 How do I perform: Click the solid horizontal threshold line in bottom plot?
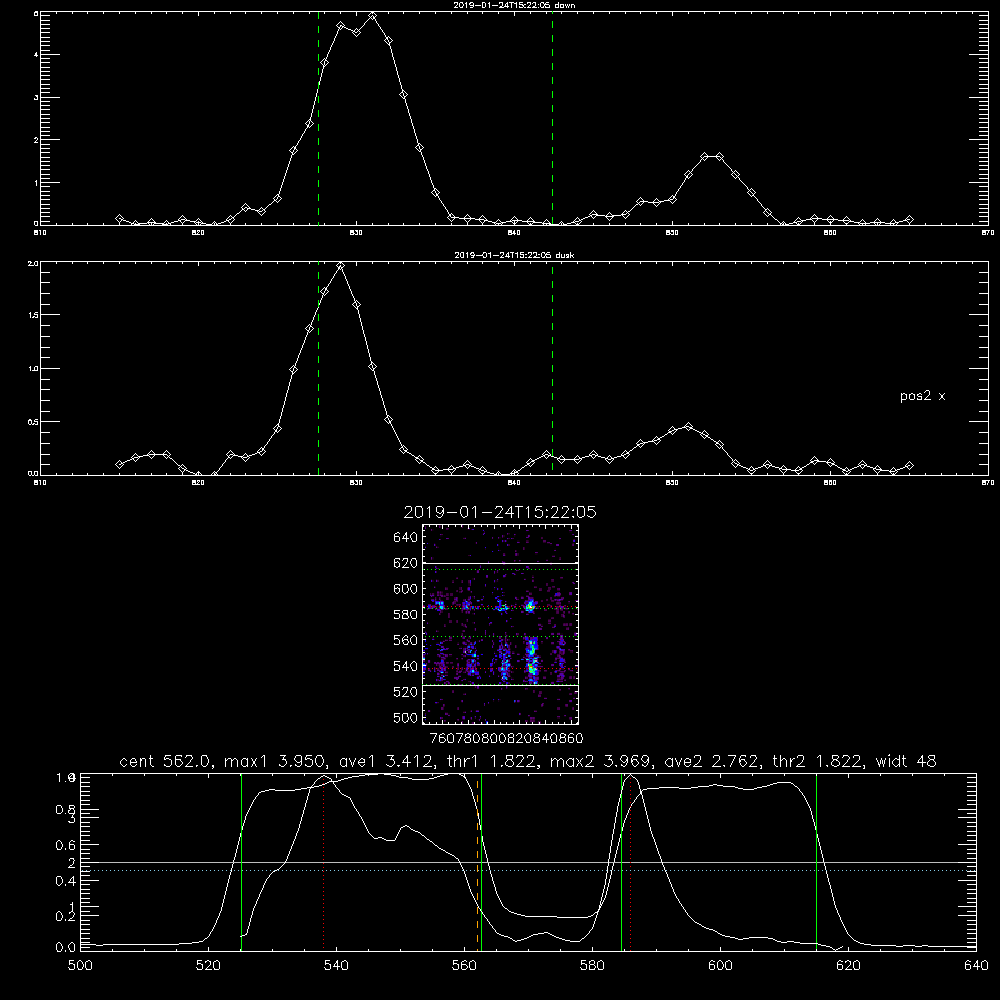click(x=528, y=862)
